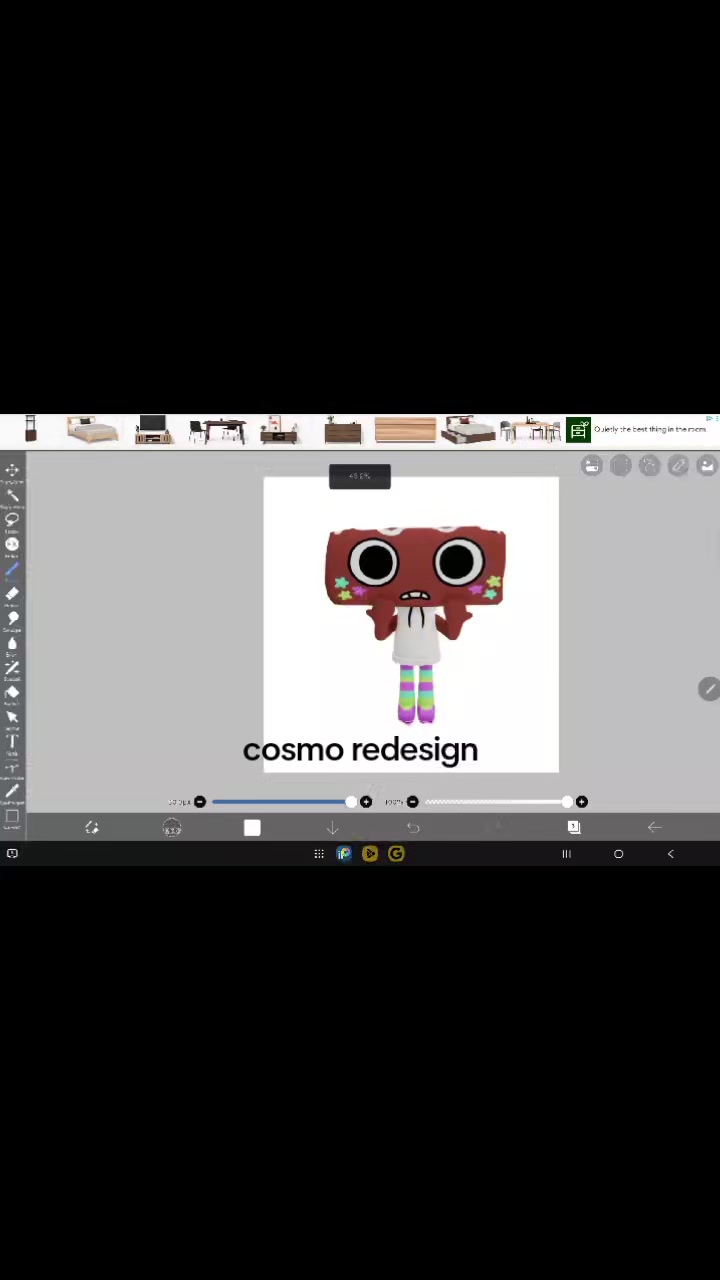Image resolution: width=720 pixels, height=1280 pixels.
Task: Undo the last action
Action: pos(413,828)
